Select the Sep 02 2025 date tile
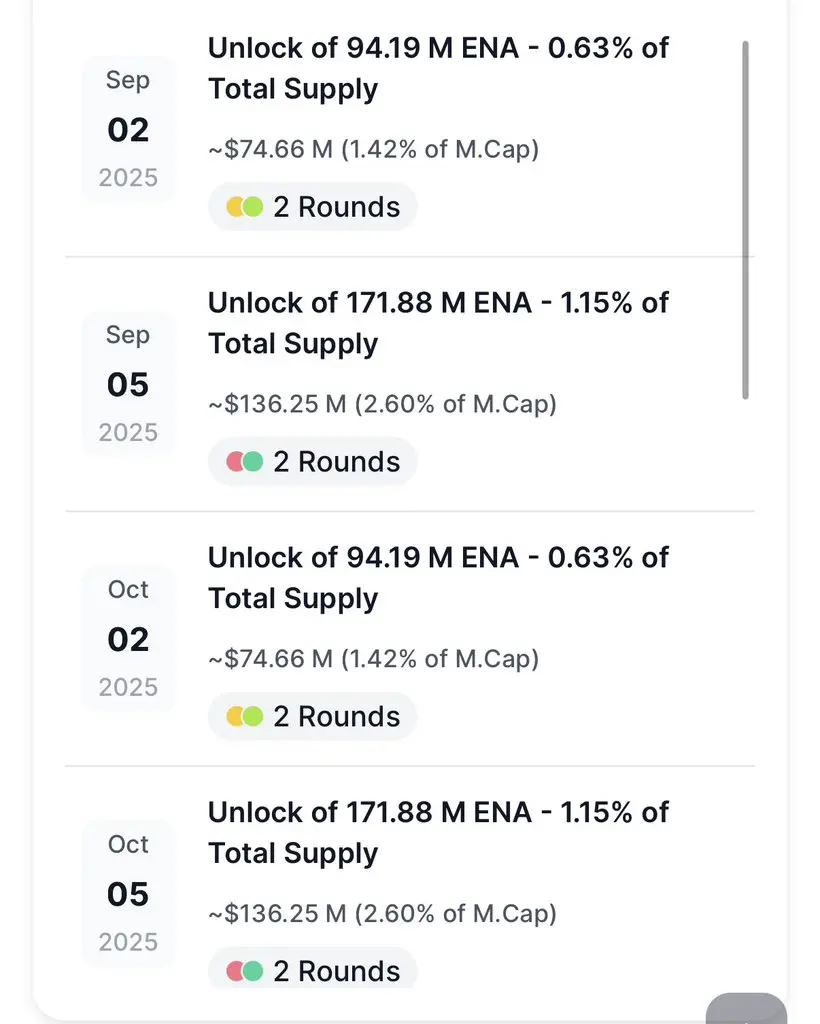The width and height of the screenshot is (820, 1024). pos(129,129)
